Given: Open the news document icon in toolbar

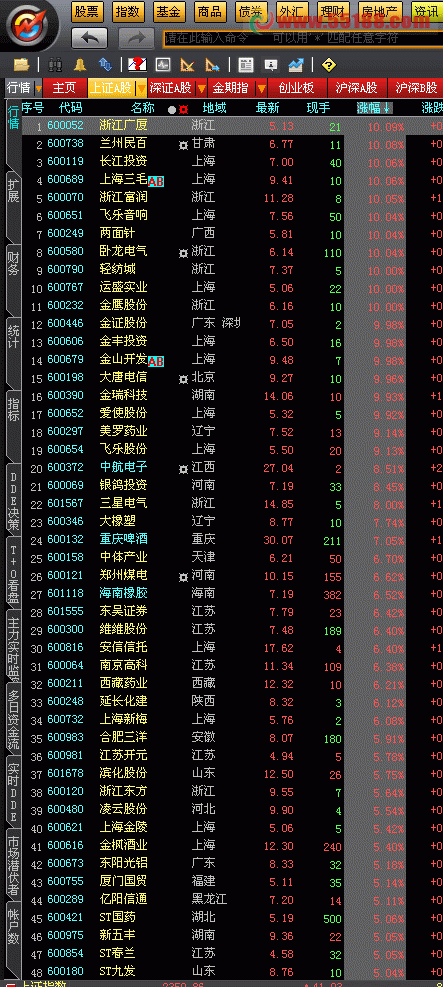Looking at the screenshot, I should point(246,64).
